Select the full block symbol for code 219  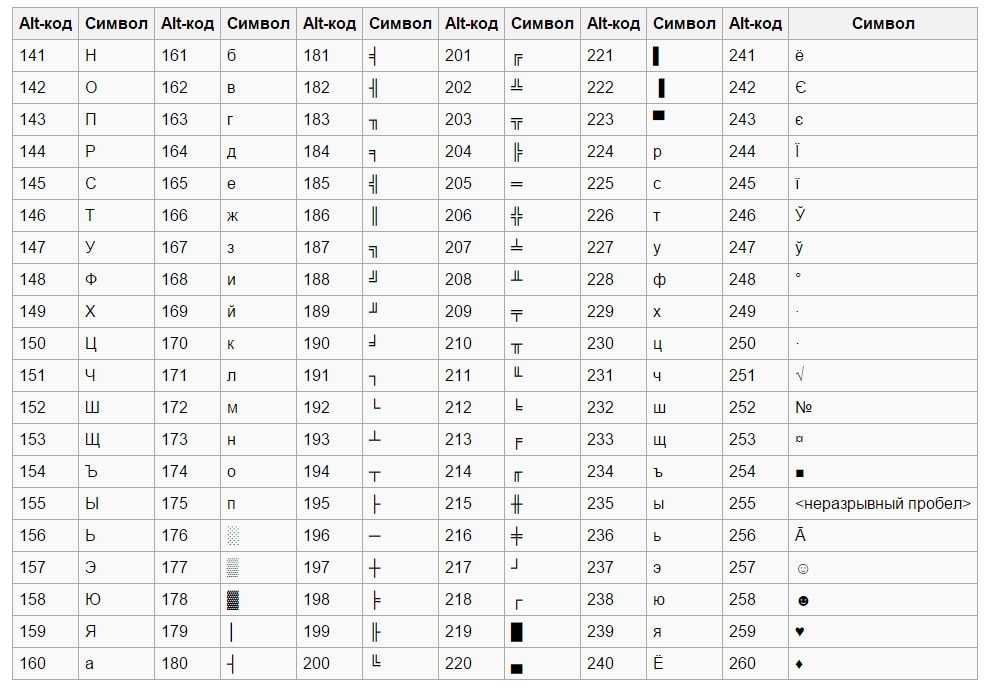516,631
